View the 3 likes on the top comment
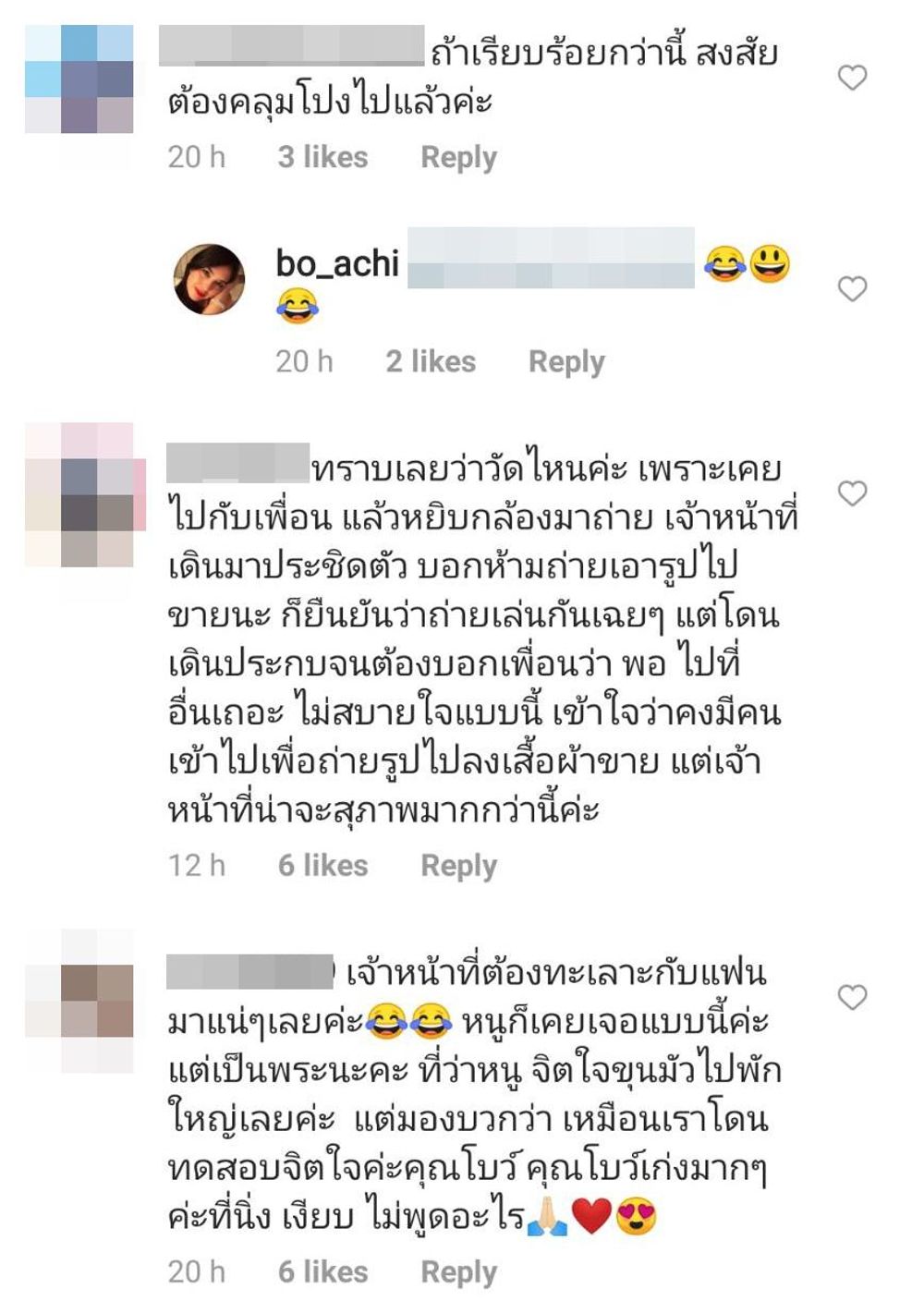 [322, 157]
